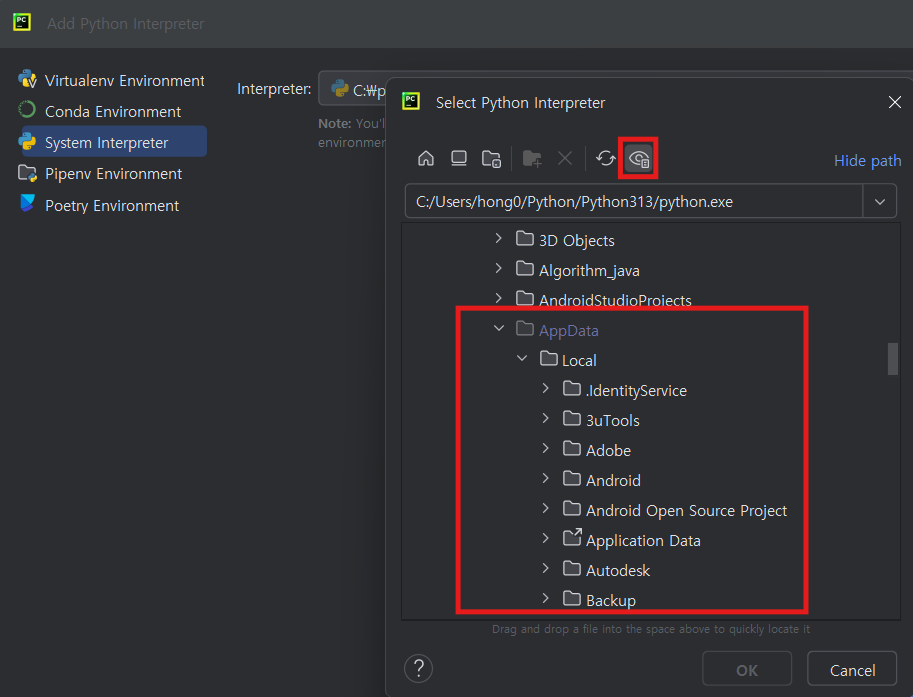Select the AndroidStudioProjects folder

tap(603, 300)
